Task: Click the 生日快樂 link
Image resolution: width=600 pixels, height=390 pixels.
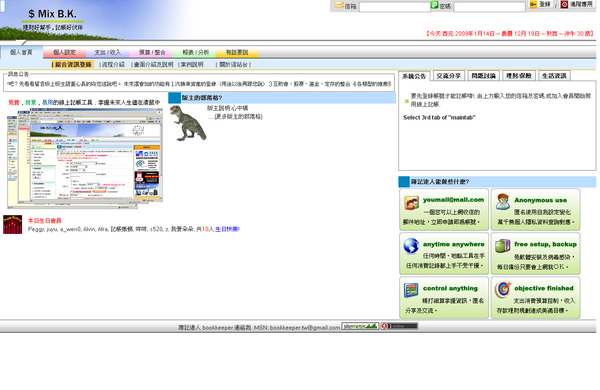Action: [227, 229]
